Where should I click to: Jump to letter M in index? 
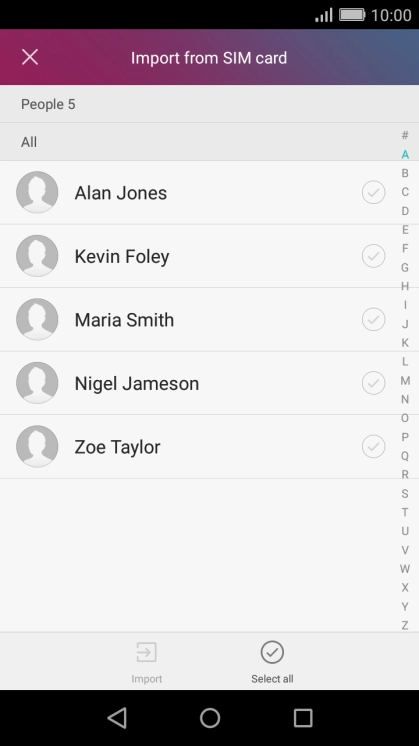coord(405,380)
